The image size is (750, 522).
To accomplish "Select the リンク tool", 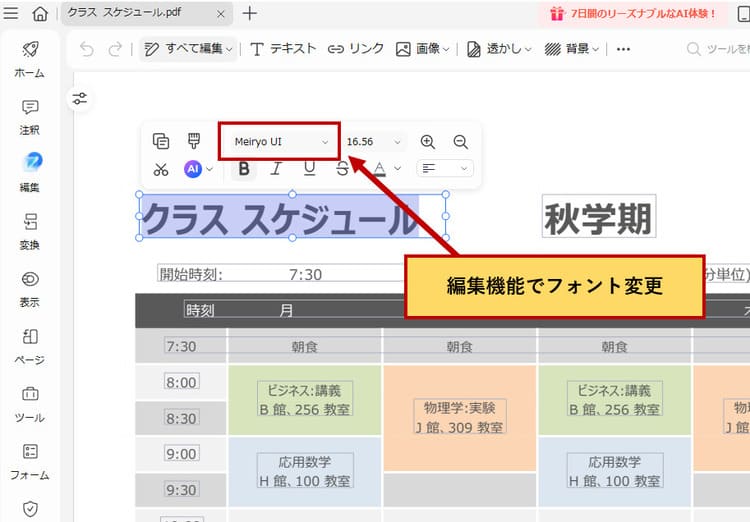I will [356, 49].
